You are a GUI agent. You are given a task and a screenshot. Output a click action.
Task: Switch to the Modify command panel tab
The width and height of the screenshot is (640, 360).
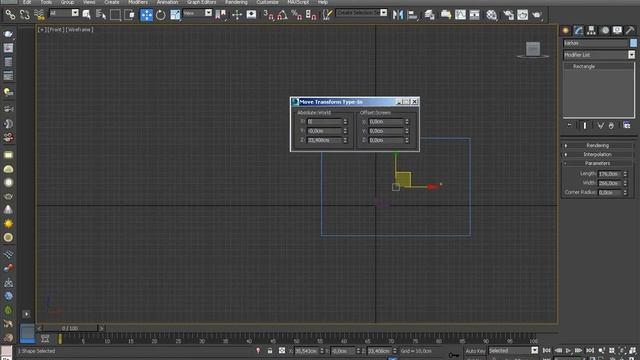[578, 30]
